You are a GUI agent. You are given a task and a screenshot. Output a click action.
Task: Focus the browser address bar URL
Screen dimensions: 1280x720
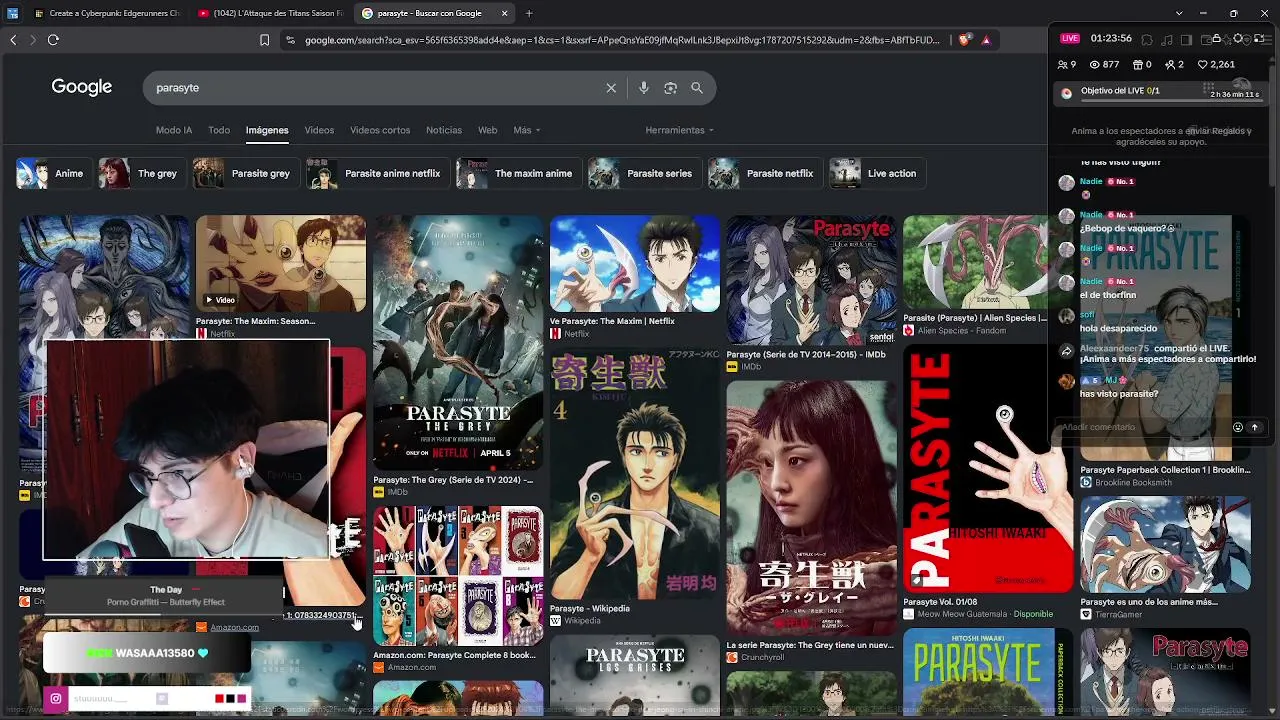(622, 40)
